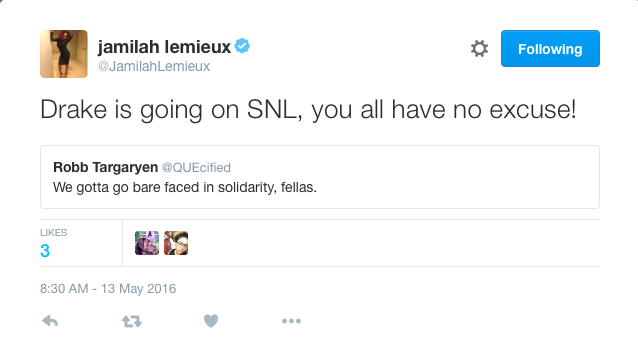The width and height of the screenshot is (638, 362).
Task: Open the gear settings dropdown
Action: click(479, 48)
